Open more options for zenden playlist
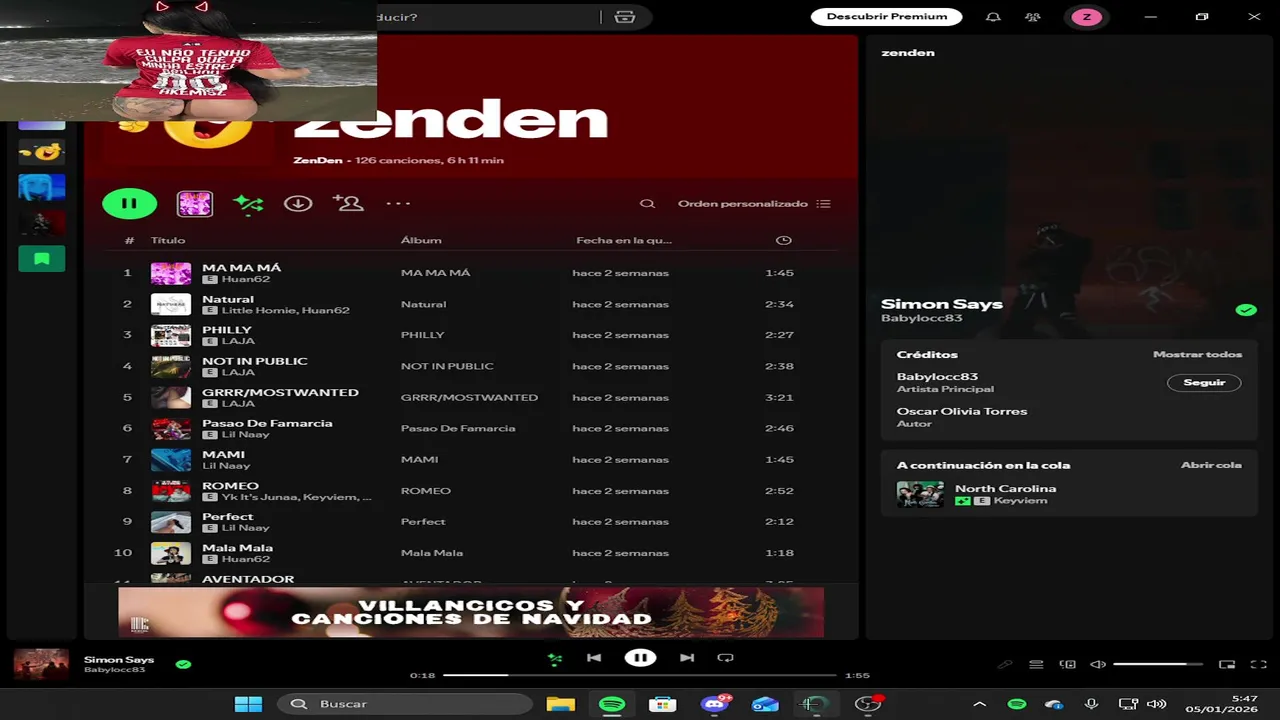Image resolution: width=1280 pixels, height=720 pixels. coord(398,203)
